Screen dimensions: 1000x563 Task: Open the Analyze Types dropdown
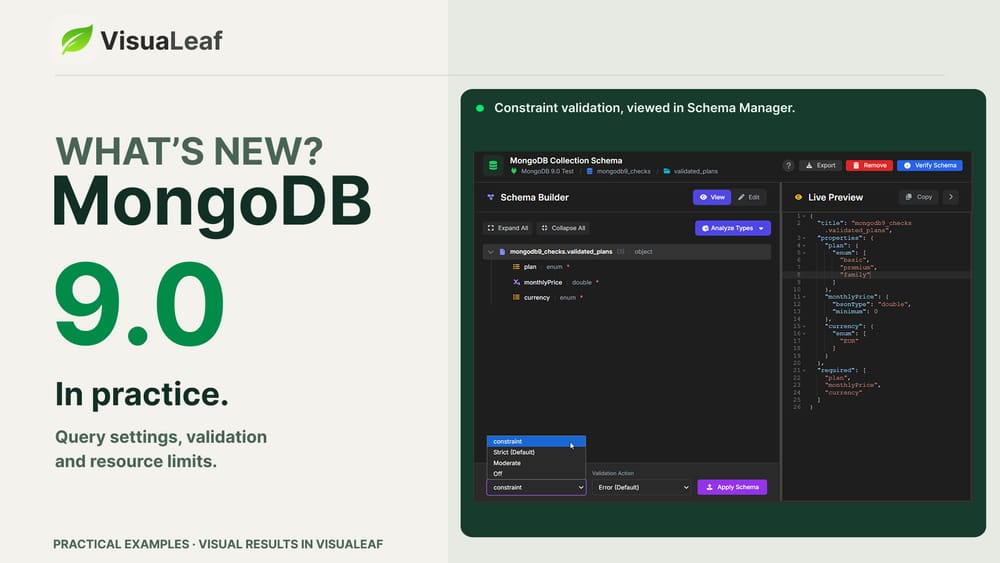coord(732,228)
